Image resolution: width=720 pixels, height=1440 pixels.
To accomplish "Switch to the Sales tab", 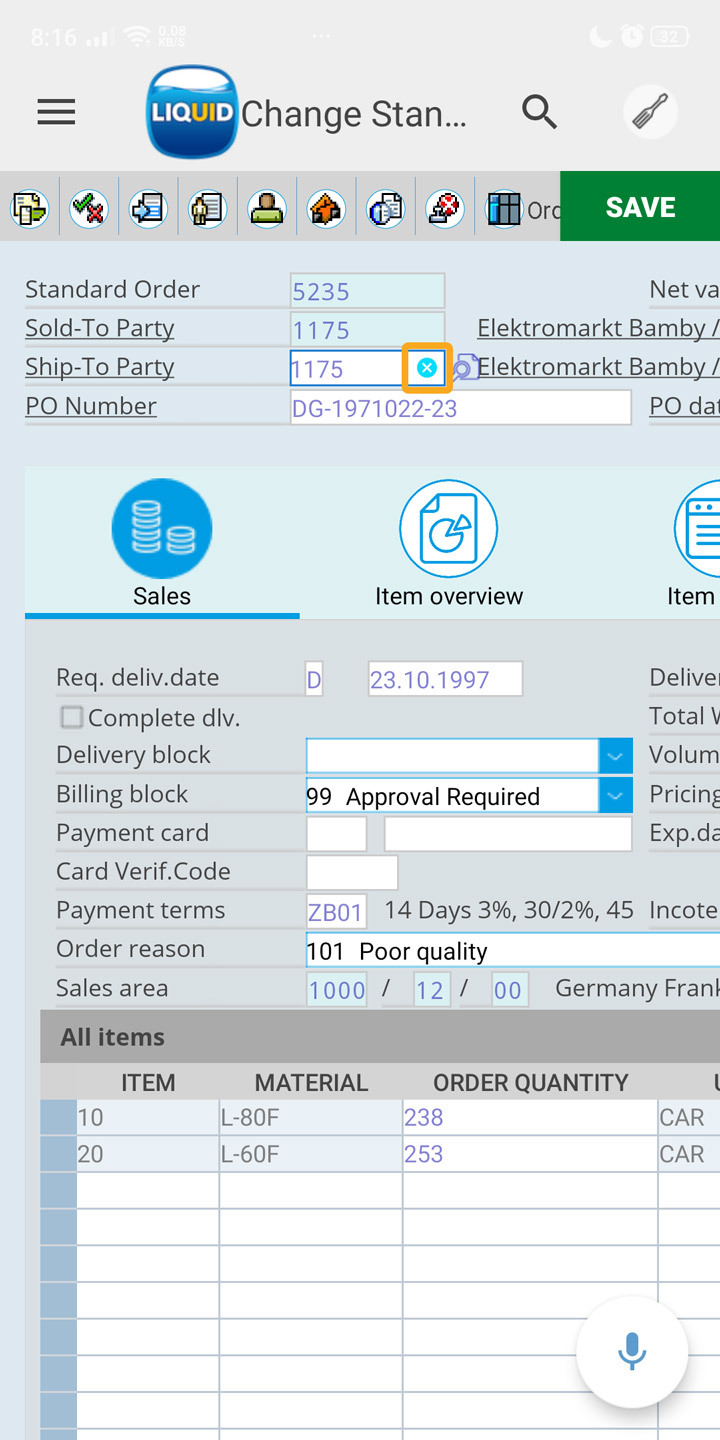I will coord(162,545).
